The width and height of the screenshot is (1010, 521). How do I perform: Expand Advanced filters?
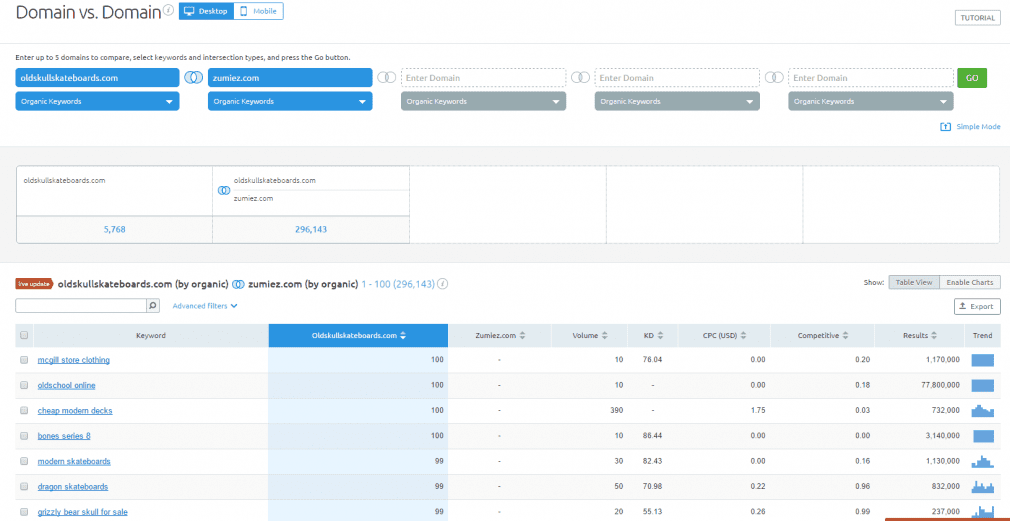click(x=205, y=306)
